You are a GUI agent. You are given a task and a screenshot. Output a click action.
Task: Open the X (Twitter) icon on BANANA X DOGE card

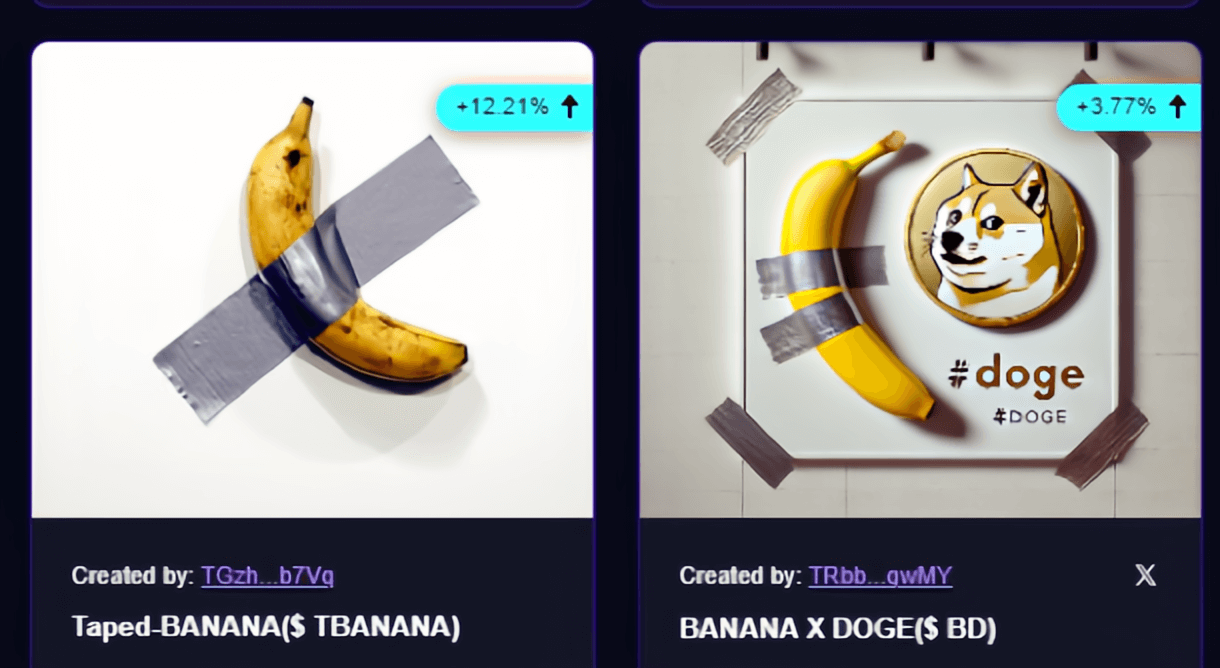(1146, 575)
